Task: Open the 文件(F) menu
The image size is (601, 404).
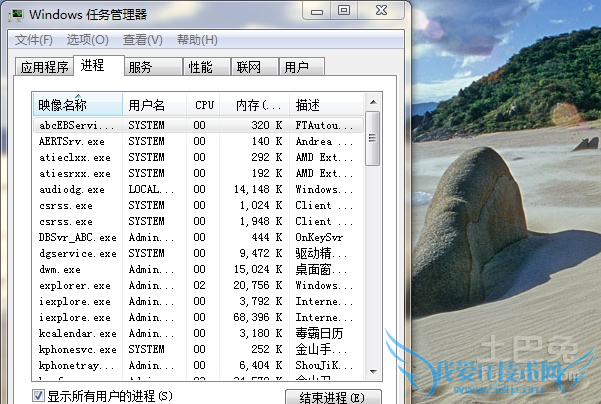Action: point(33,39)
